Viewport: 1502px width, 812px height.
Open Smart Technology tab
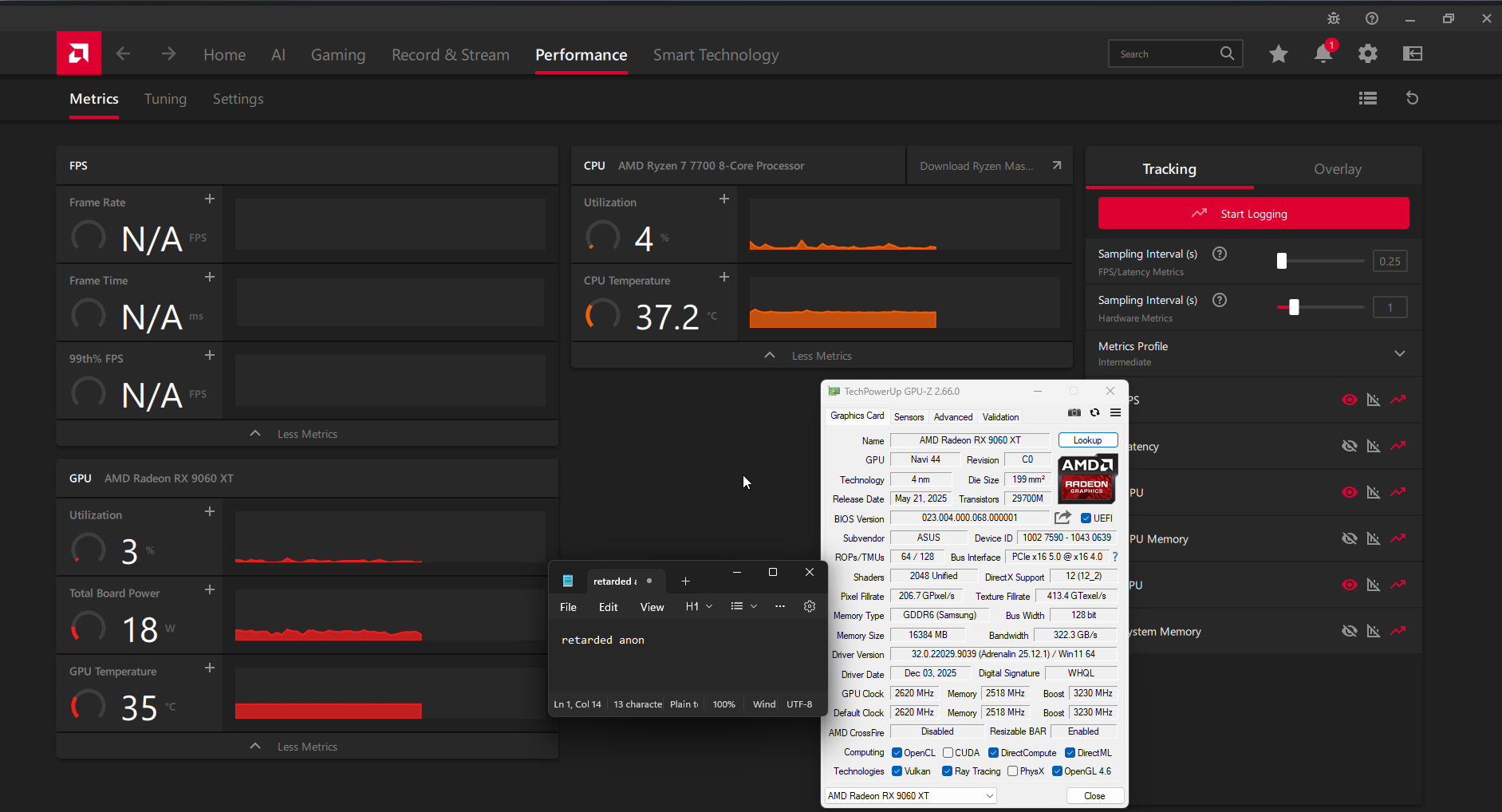point(716,54)
